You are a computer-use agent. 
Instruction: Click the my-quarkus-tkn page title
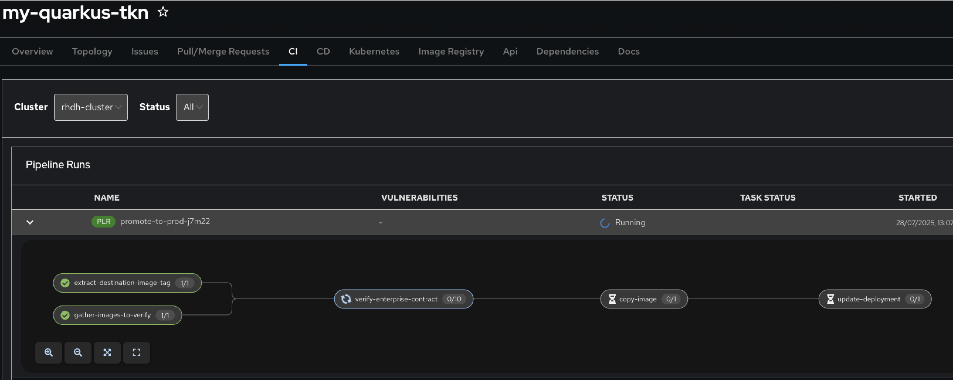click(76, 13)
